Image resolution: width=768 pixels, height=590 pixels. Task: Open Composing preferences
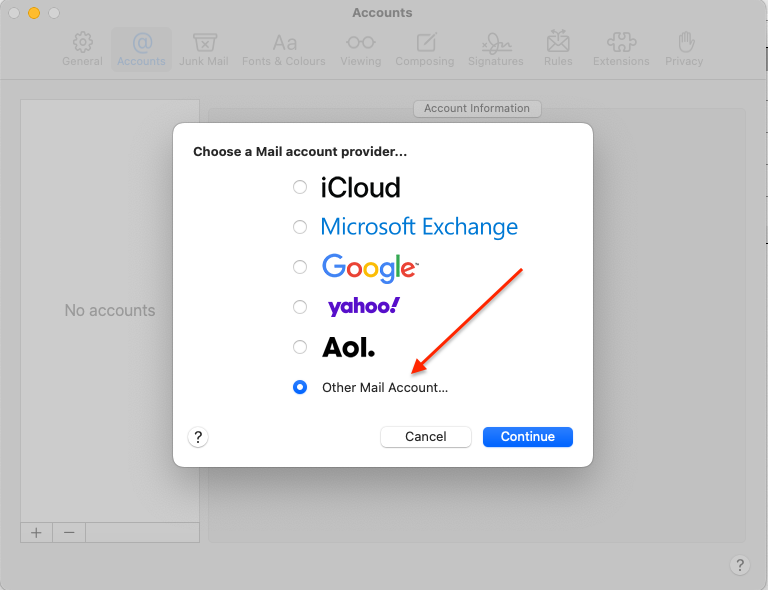point(425,49)
